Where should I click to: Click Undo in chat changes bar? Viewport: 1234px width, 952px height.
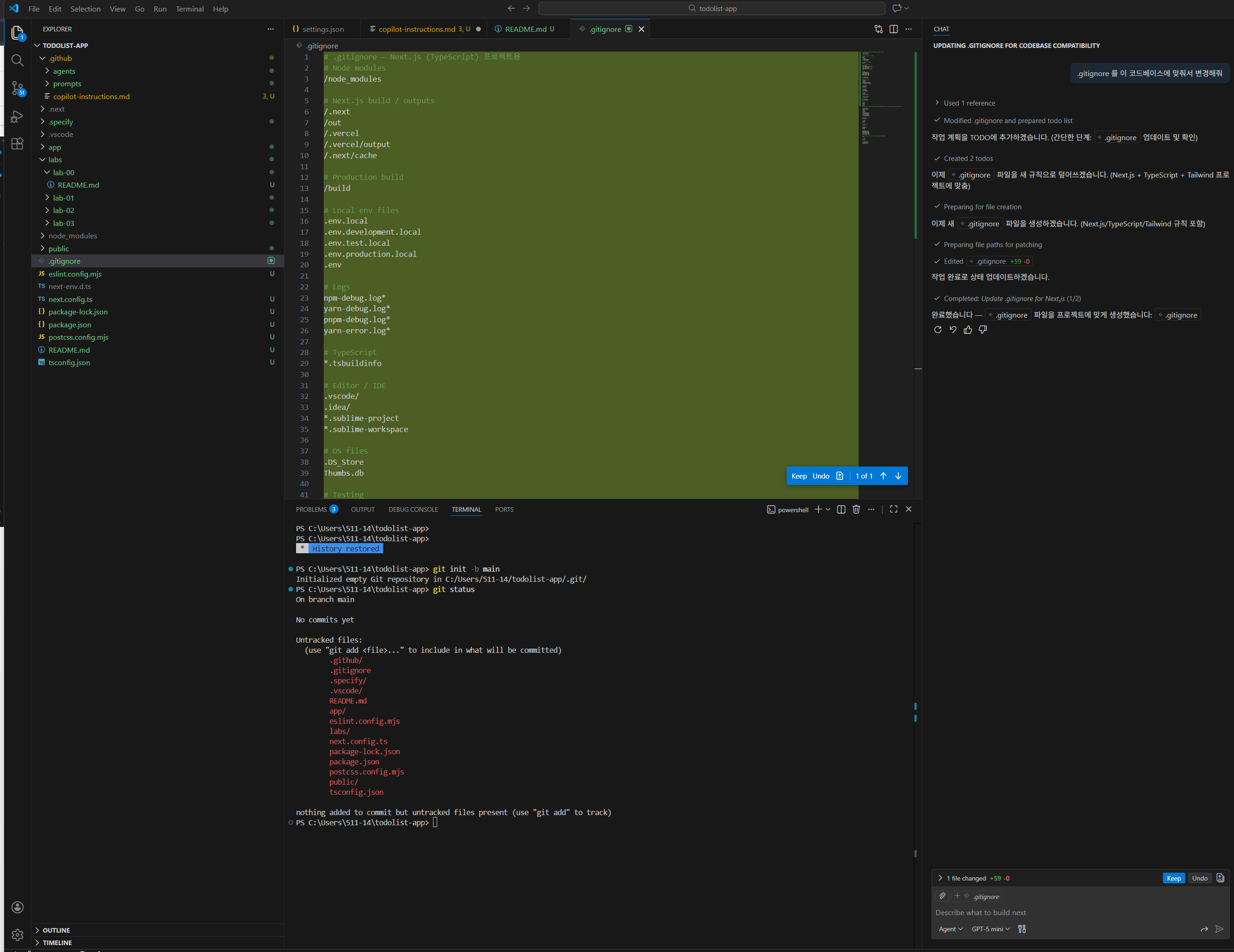pyautogui.click(x=1199, y=878)
